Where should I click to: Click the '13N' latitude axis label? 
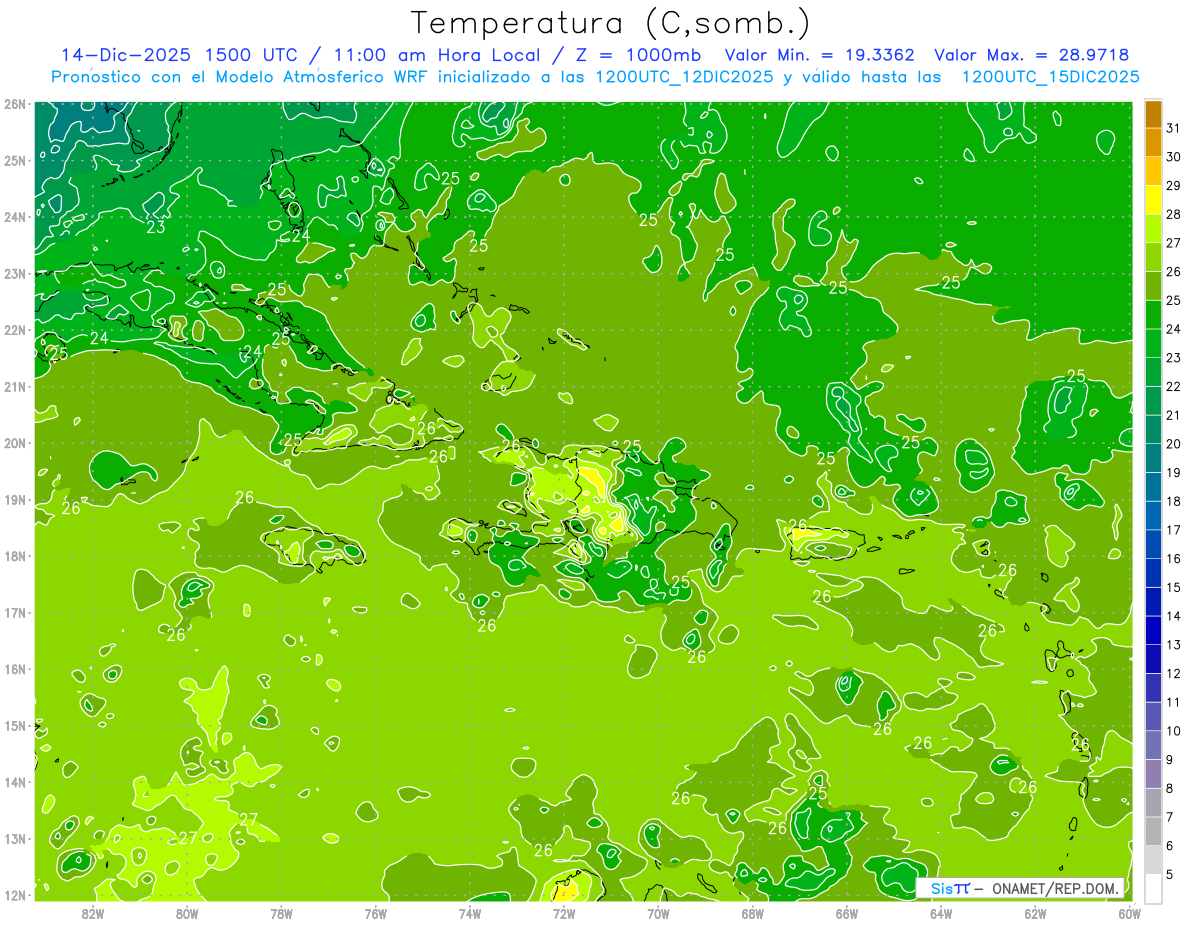coord(15,839)
